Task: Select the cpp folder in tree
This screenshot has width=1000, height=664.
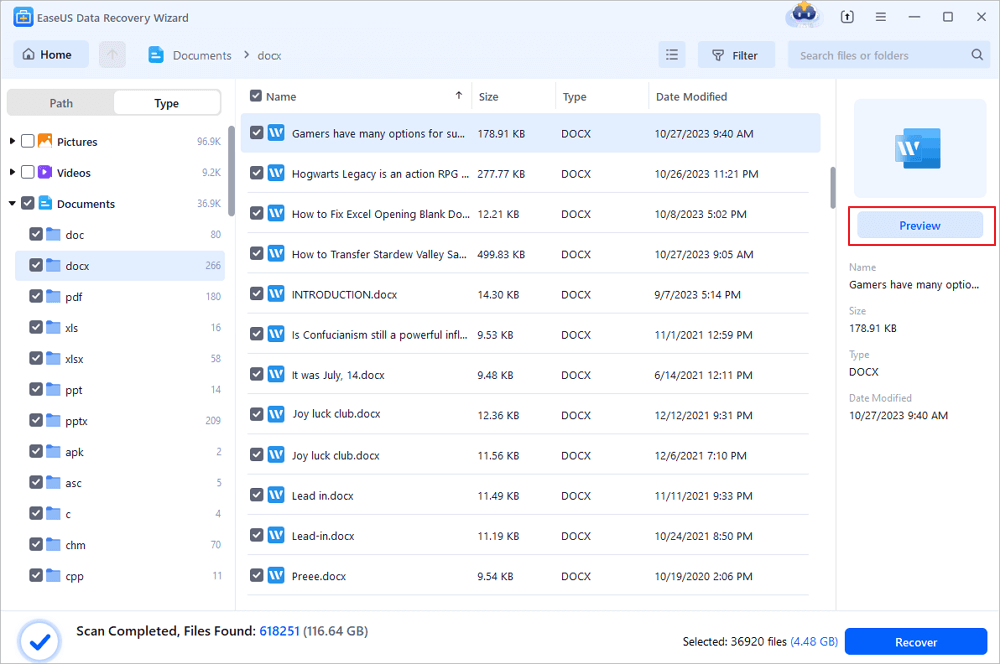Action: coord(120,575)
